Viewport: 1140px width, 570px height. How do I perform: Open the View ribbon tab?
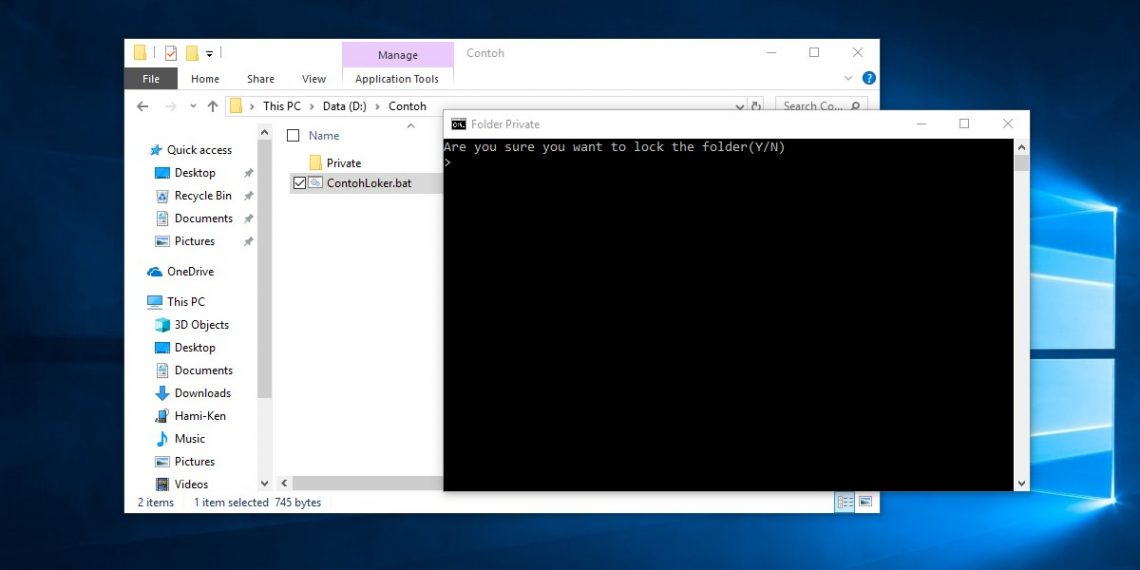tap(314, 79)
